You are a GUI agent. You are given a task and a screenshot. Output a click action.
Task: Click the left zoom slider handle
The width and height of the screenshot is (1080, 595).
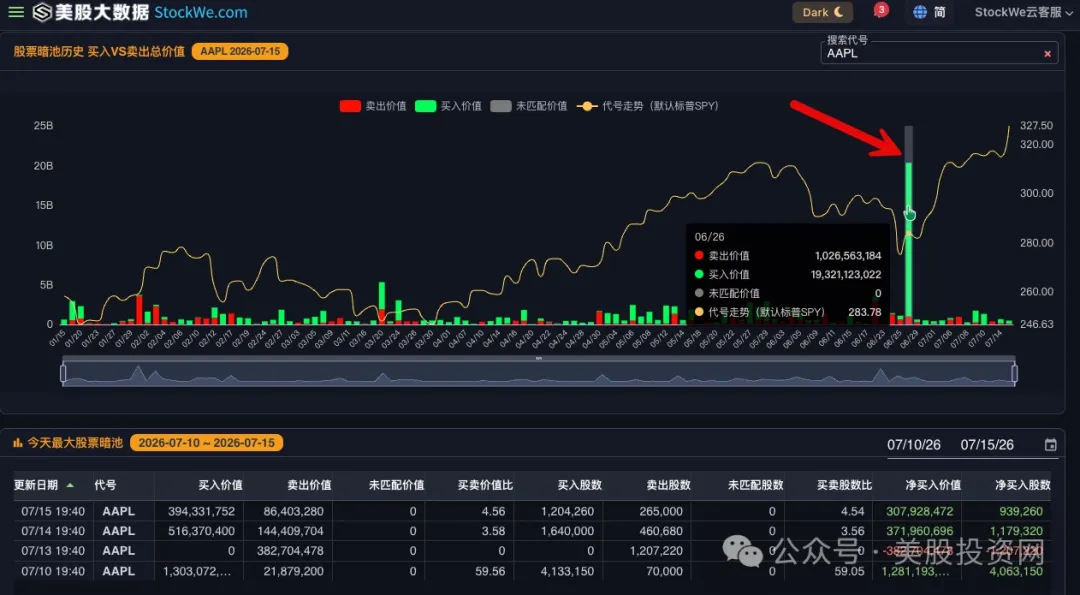click(63, 373)
